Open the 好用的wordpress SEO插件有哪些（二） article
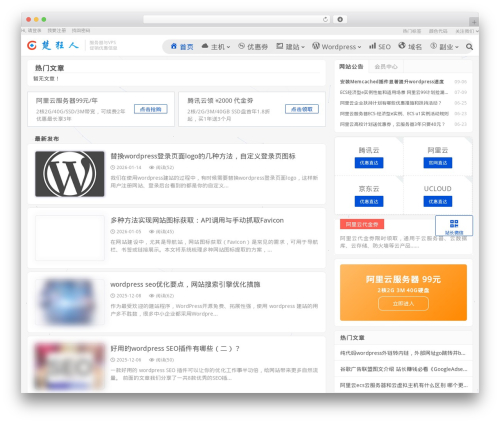 (x=175, y=349)
